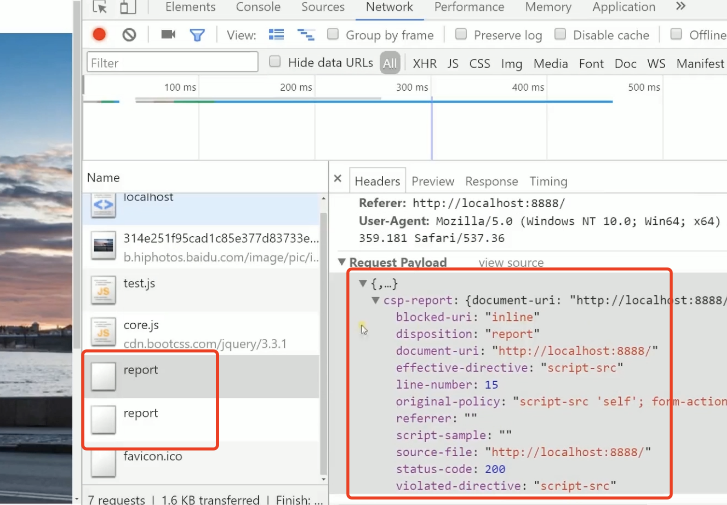Enable Hide data URLs checkbox
Screen dimensions: 727x505
pos(275,61)
